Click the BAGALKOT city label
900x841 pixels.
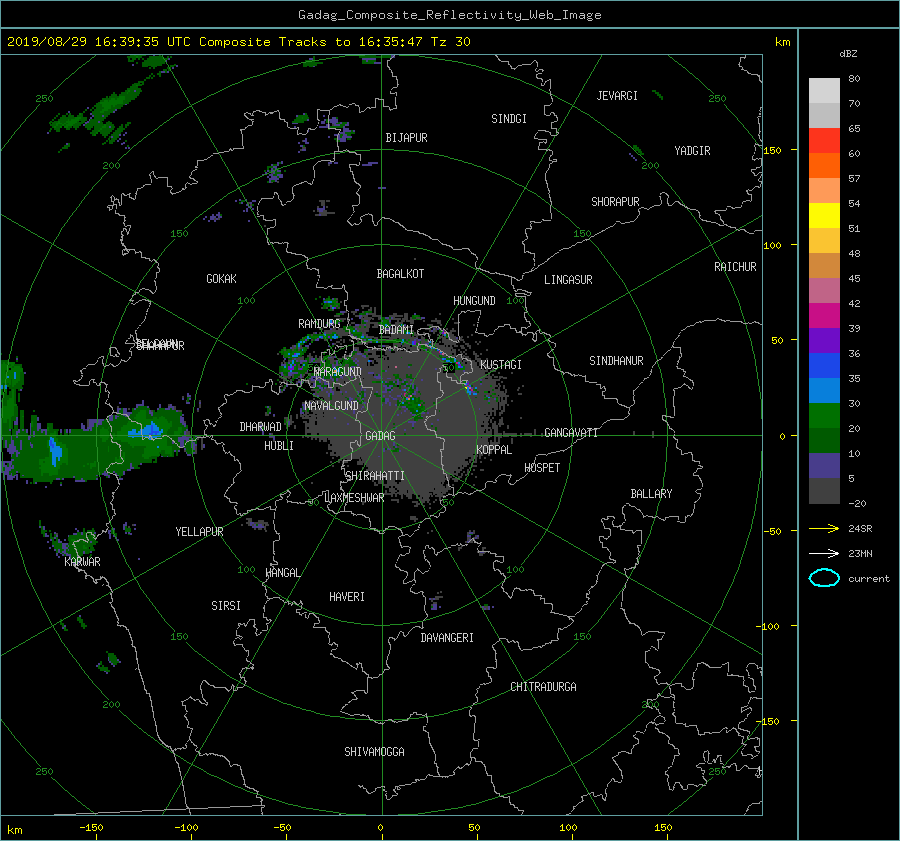click(x=400, y=274)
